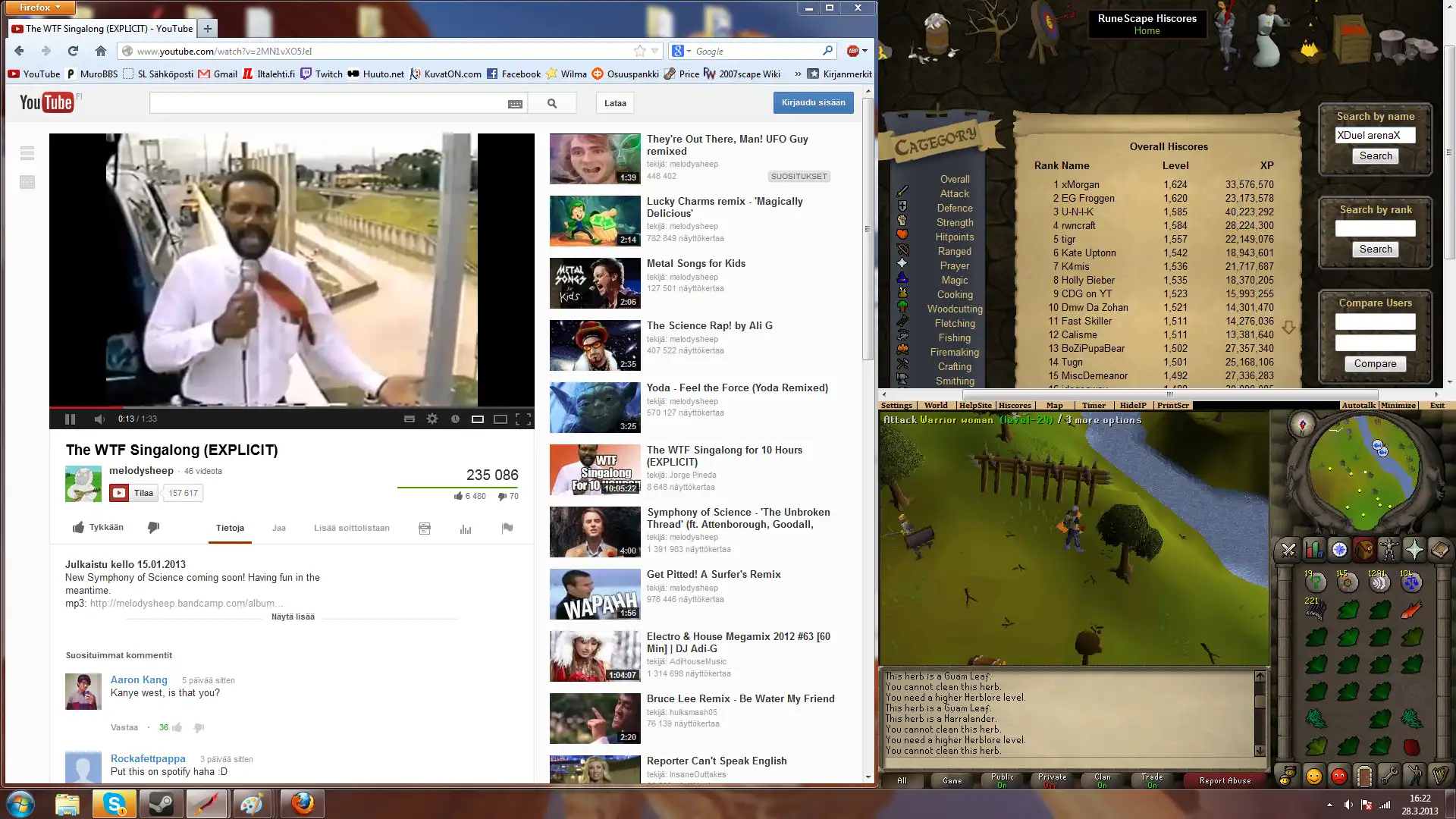
Task: Switch to the Jaa tab
Action: coord(278,528)
